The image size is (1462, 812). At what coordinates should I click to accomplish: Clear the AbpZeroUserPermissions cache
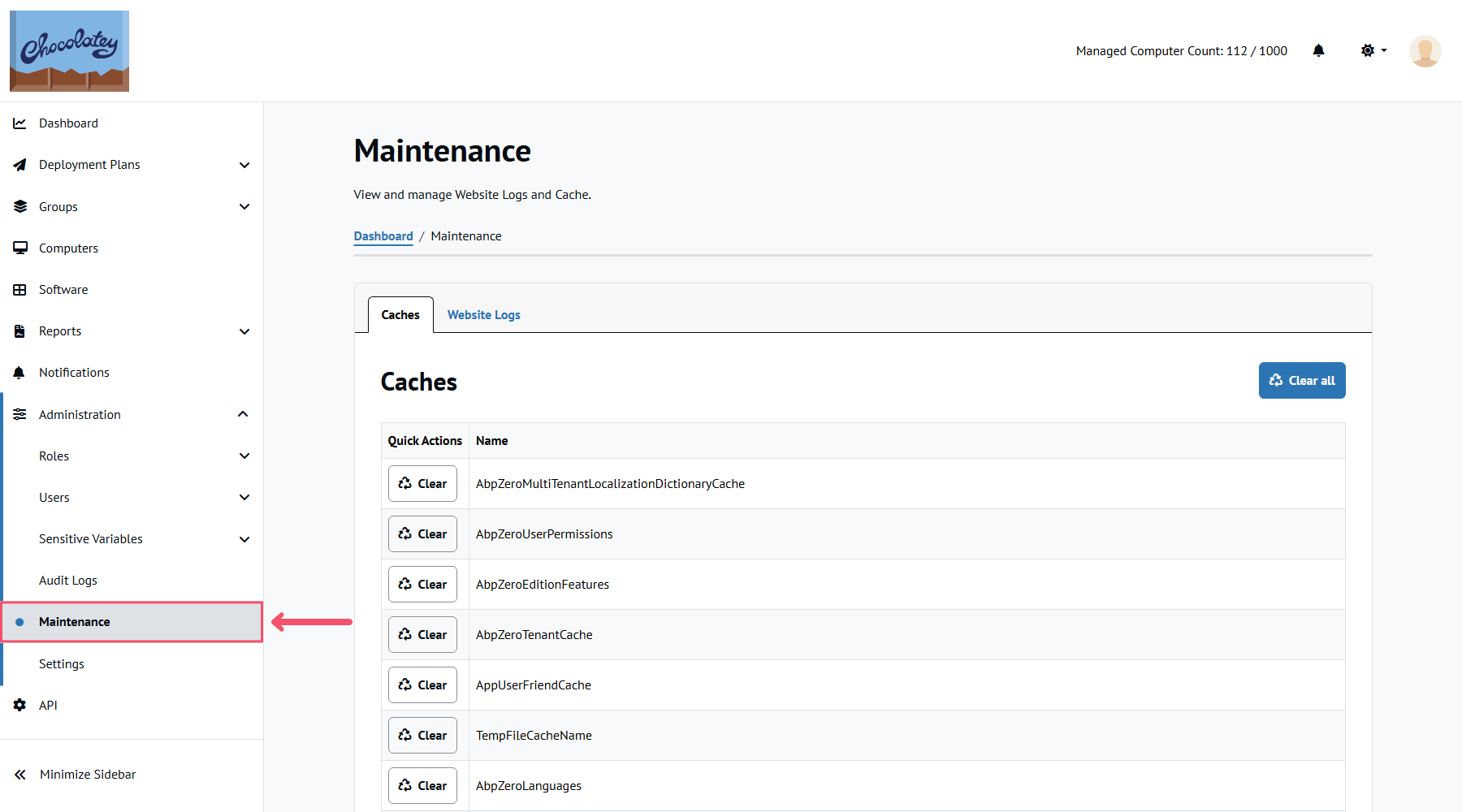coord(422,533)
